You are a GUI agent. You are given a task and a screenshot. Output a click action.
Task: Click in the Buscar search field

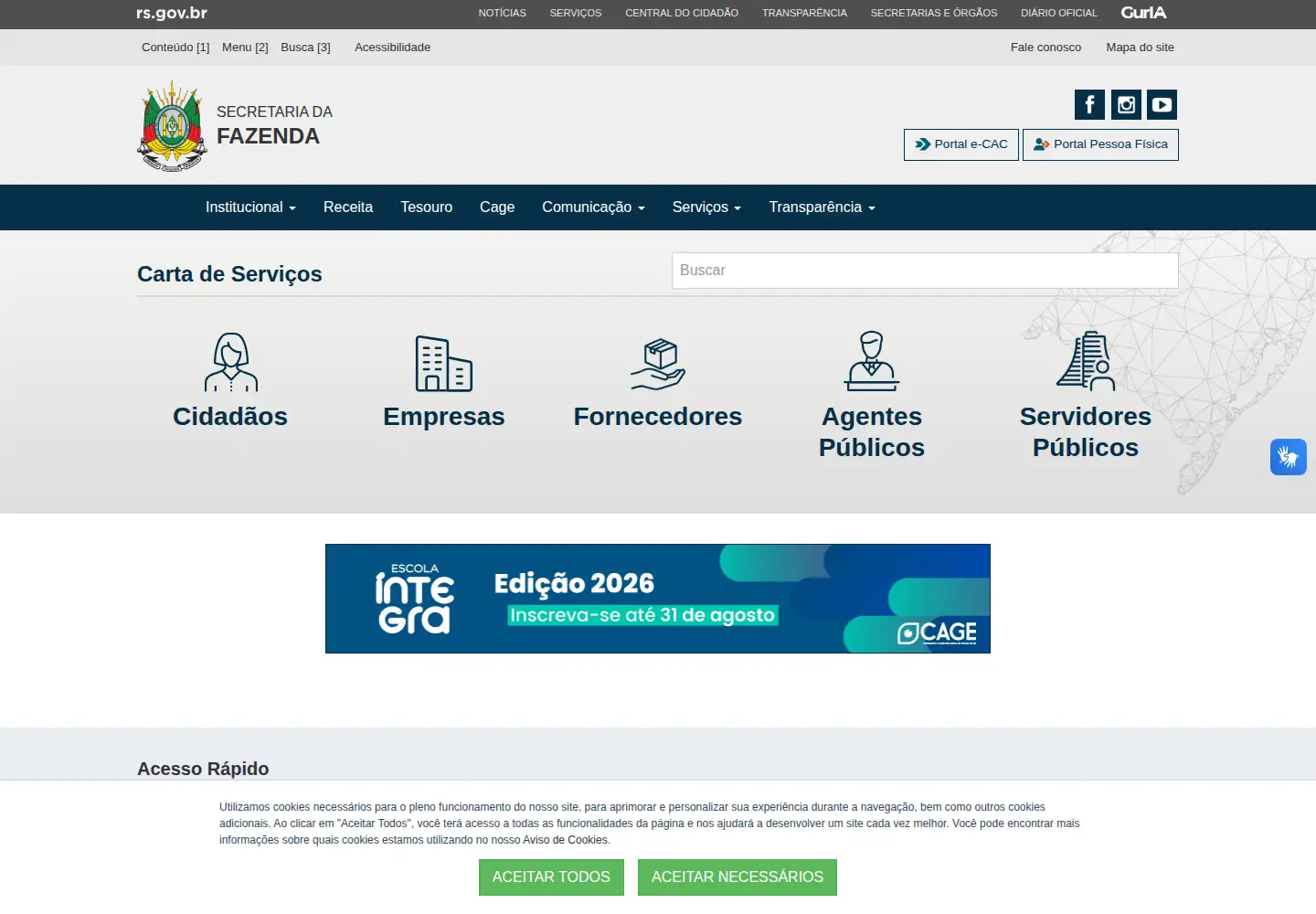(x=925, y=271)
